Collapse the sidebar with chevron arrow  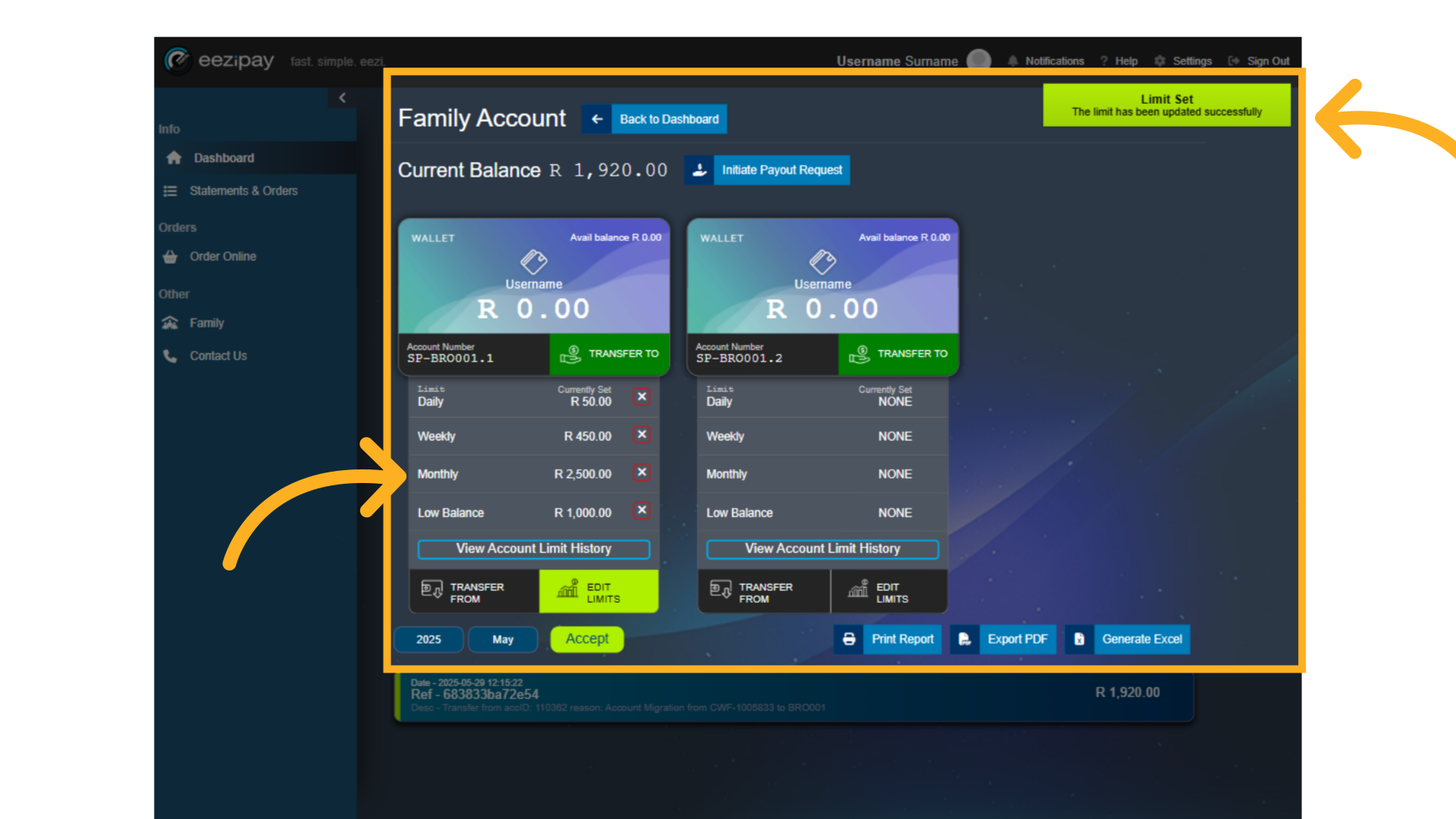click(x=342, y=98)
